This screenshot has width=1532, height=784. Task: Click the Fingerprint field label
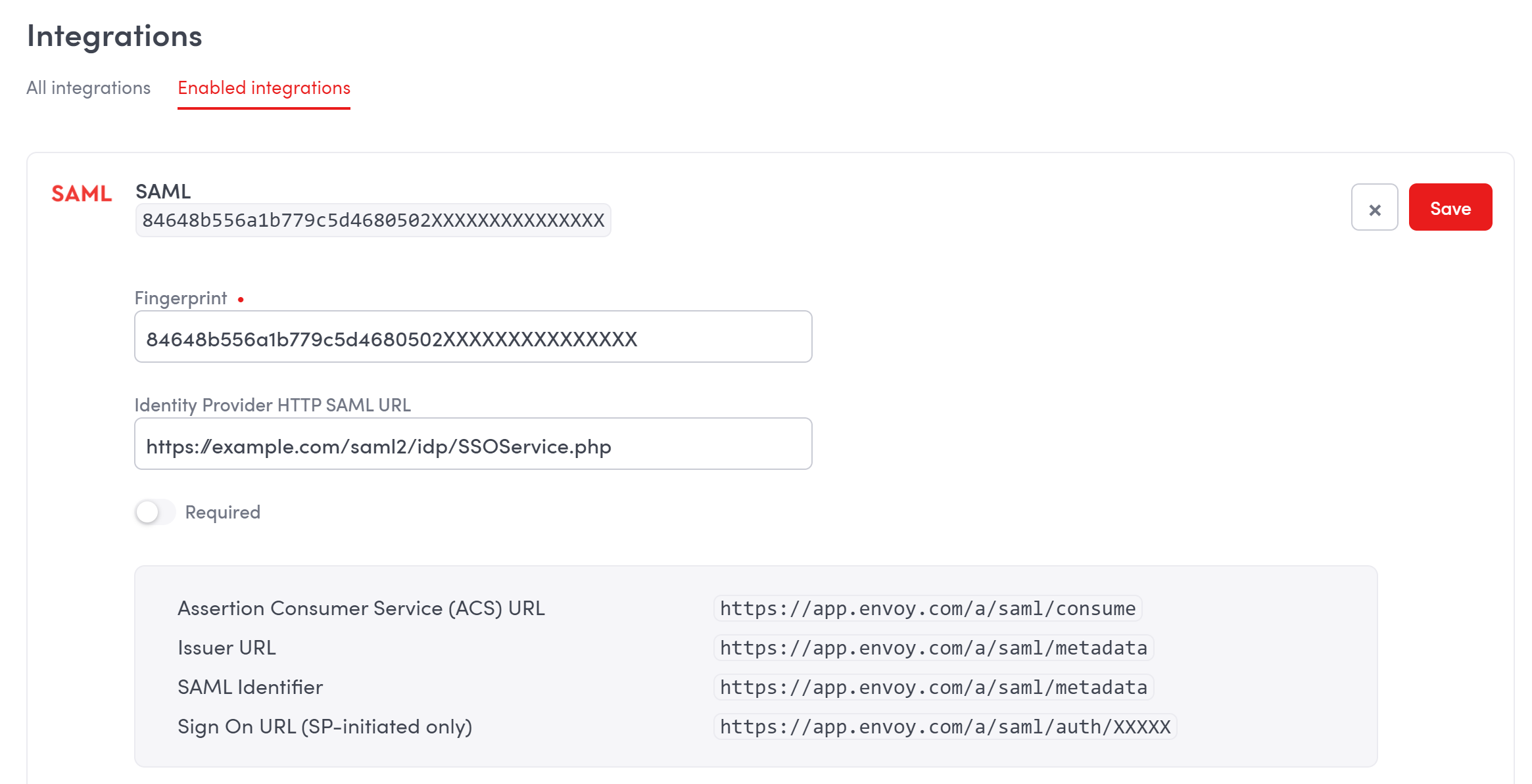tap(181, 298)
